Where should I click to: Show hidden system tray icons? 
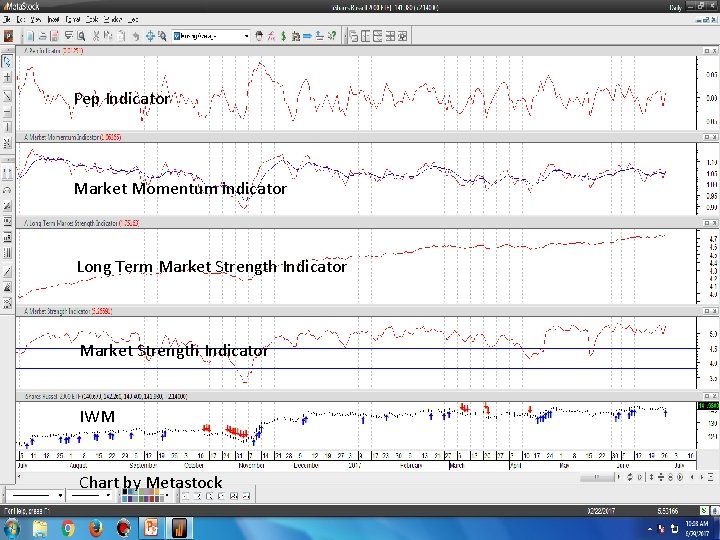point(649,529)
